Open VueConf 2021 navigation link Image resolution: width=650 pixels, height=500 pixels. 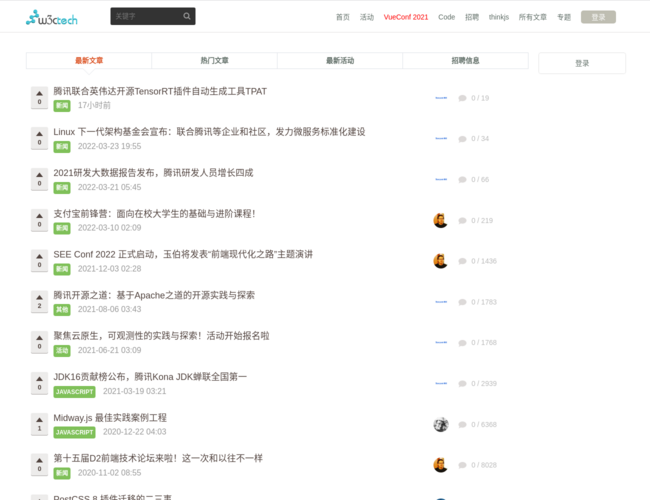coord(406,17)
